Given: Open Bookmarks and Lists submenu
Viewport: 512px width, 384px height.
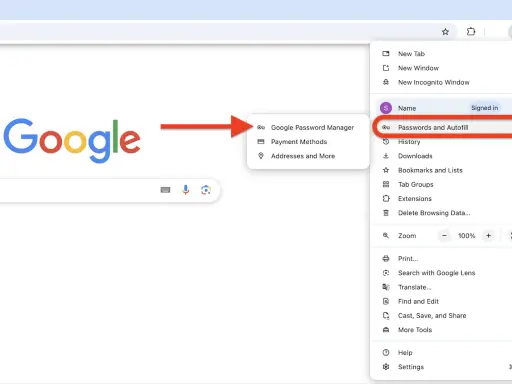Looking at the screenshot, I should pyautogui.click(x=441, y=170).
